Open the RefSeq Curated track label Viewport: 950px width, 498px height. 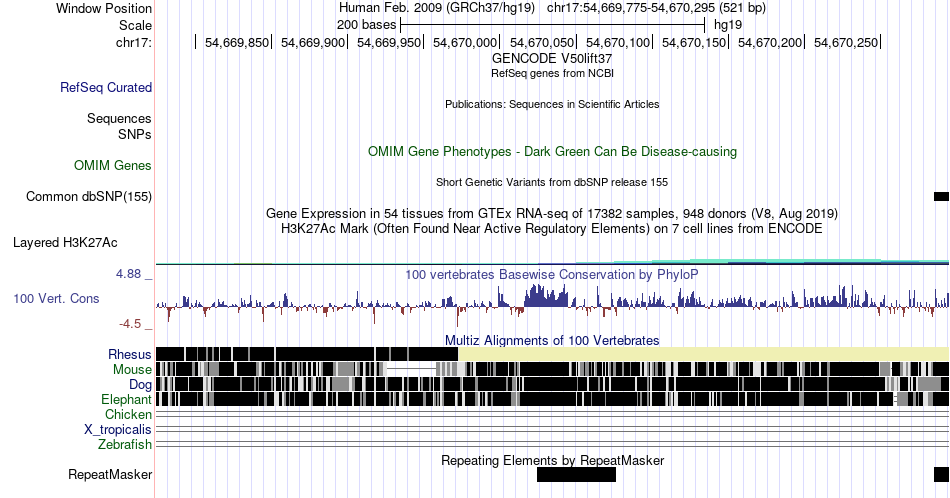click(x=106, y=88)
